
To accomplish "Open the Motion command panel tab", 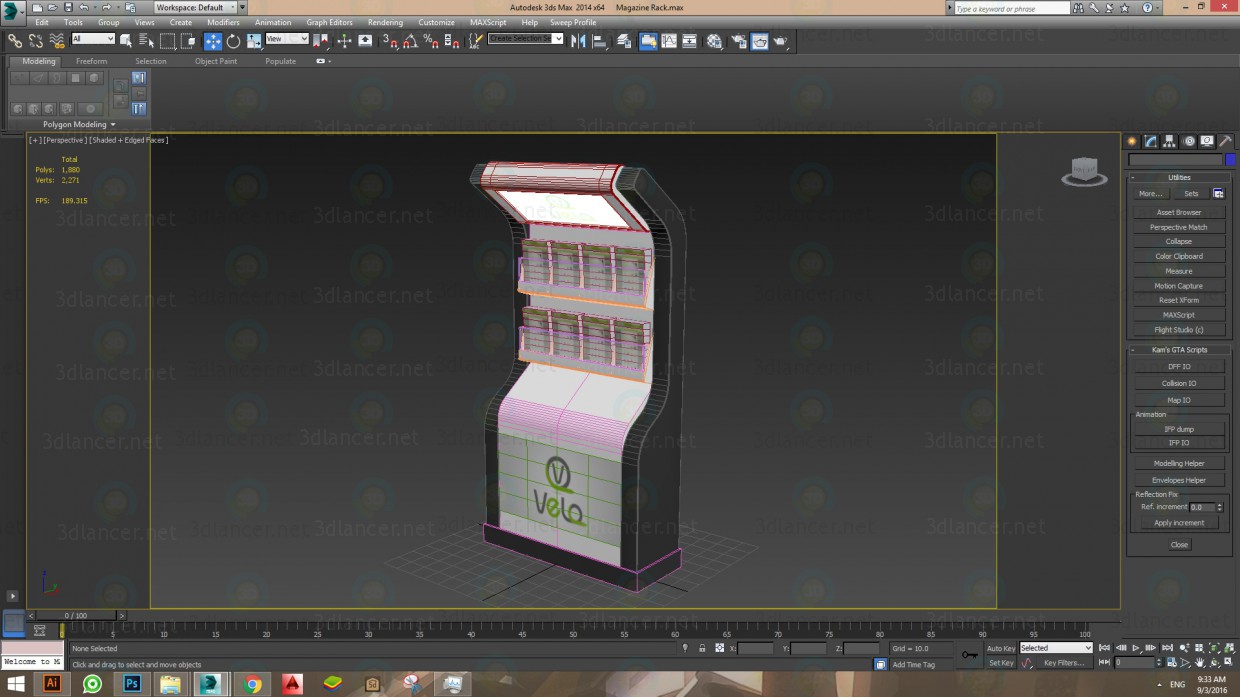I will pos(1189,141).
